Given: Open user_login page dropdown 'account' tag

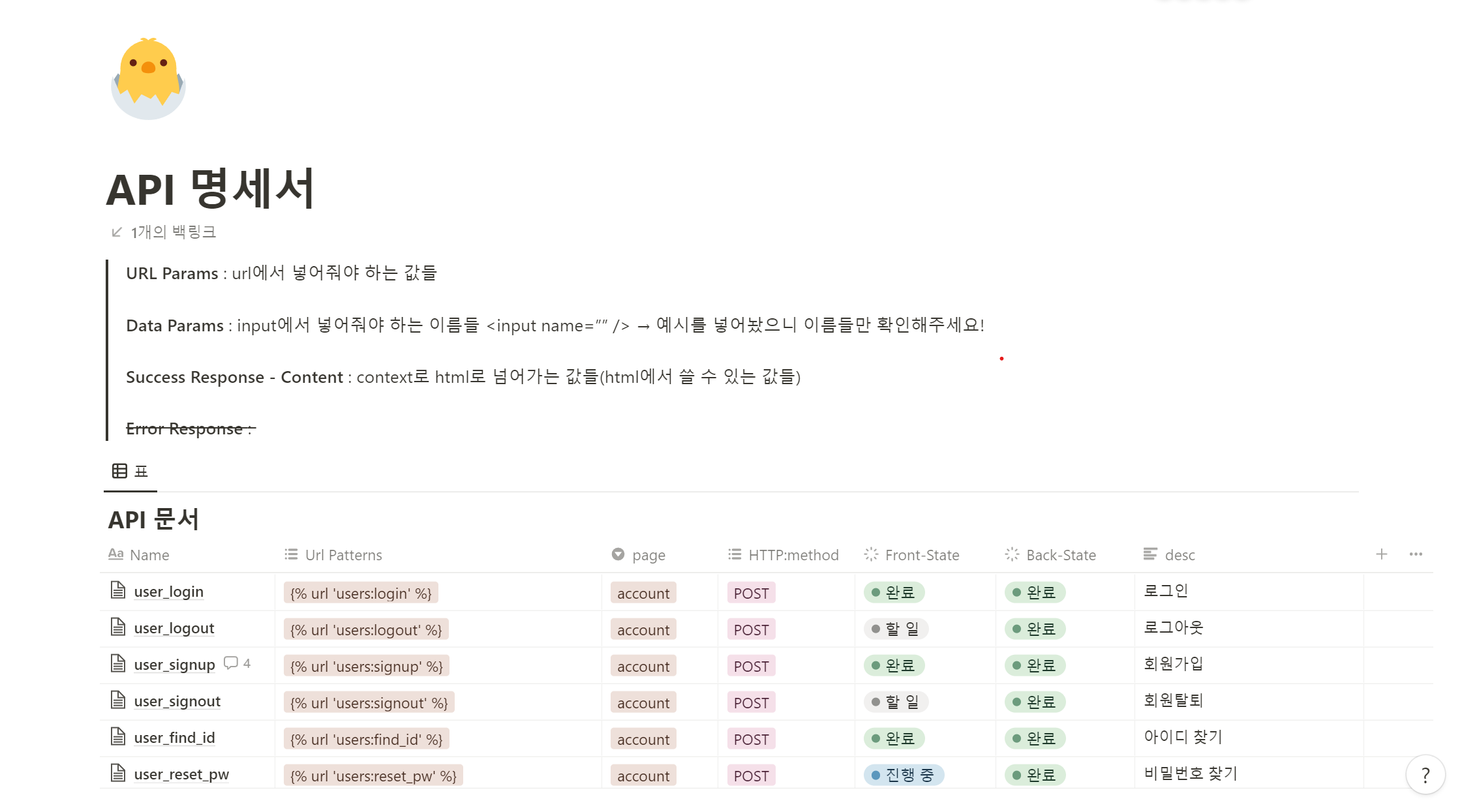Looking at the screenshot, I should coord(643,593).
